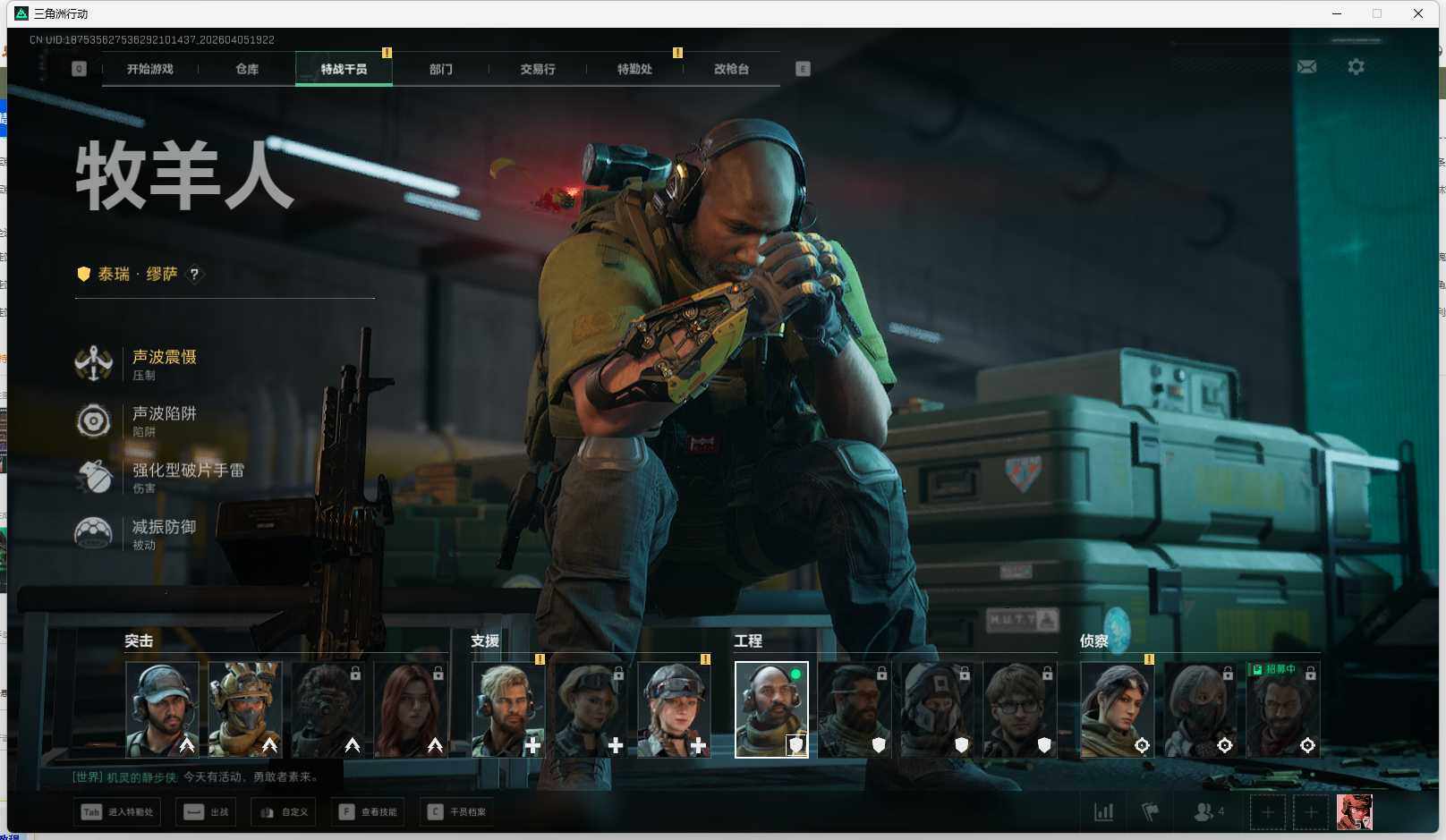Click the second empty squad slot plus

point(1311,812)
